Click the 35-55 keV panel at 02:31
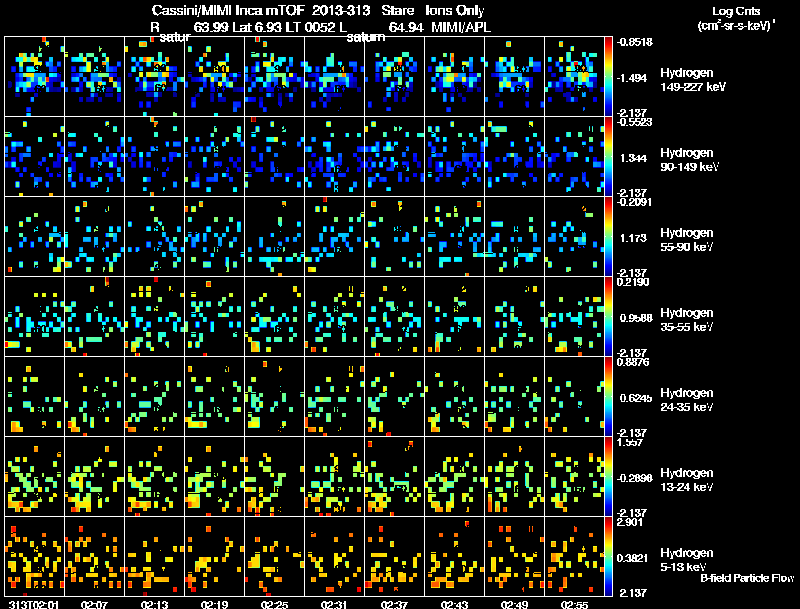The width and height of the screenshot is (800, 609). coord(335,317)
